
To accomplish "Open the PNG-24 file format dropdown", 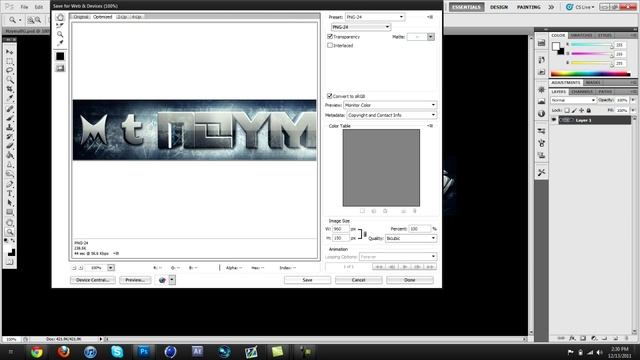I will click(x=361, y=27).
